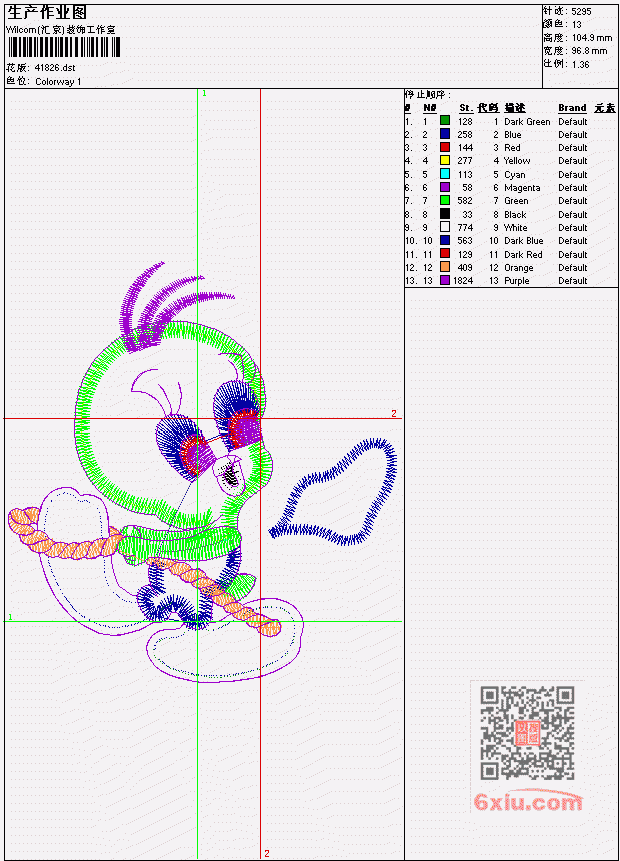Viewport: 620px width, 861px height.
Task: Click the stitch total '5295' value
Action: (582, 12)
